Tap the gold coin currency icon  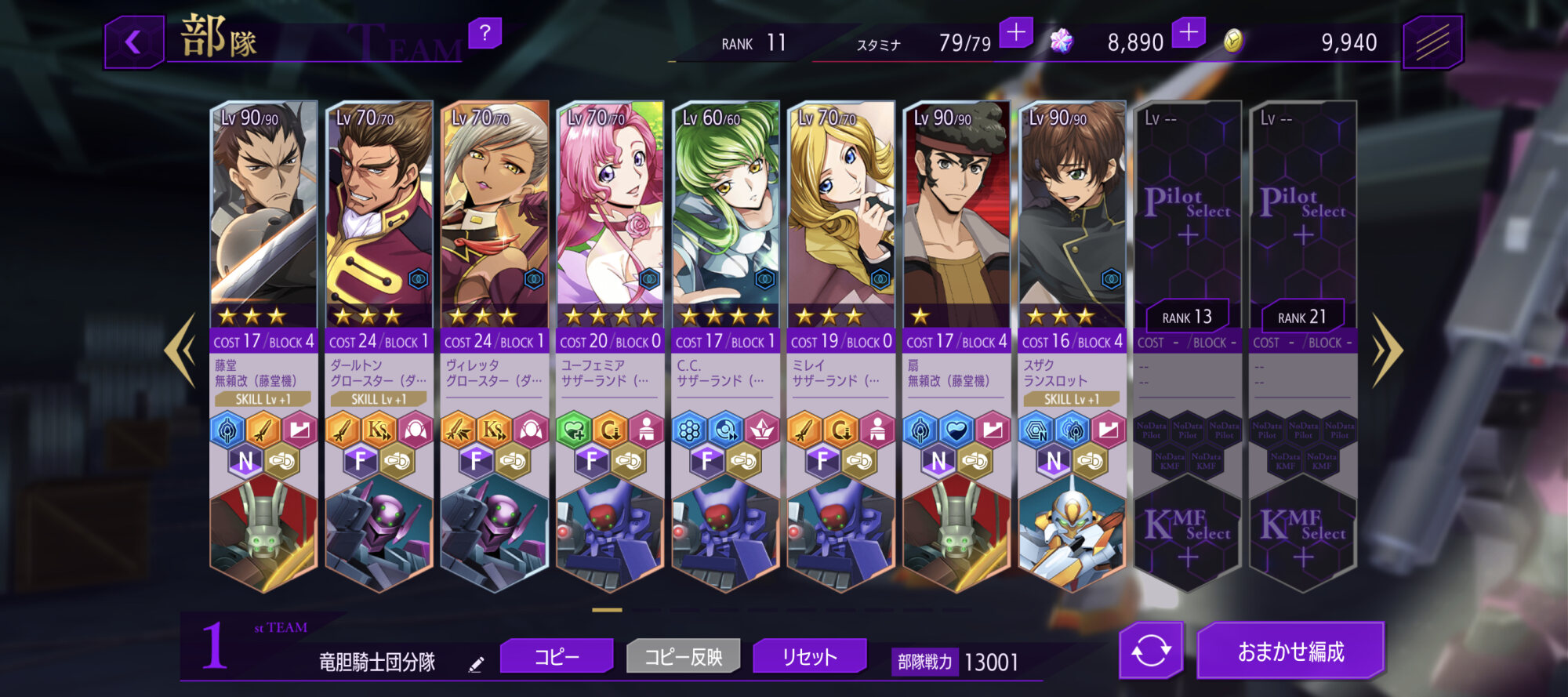[x=1232, y=40]
